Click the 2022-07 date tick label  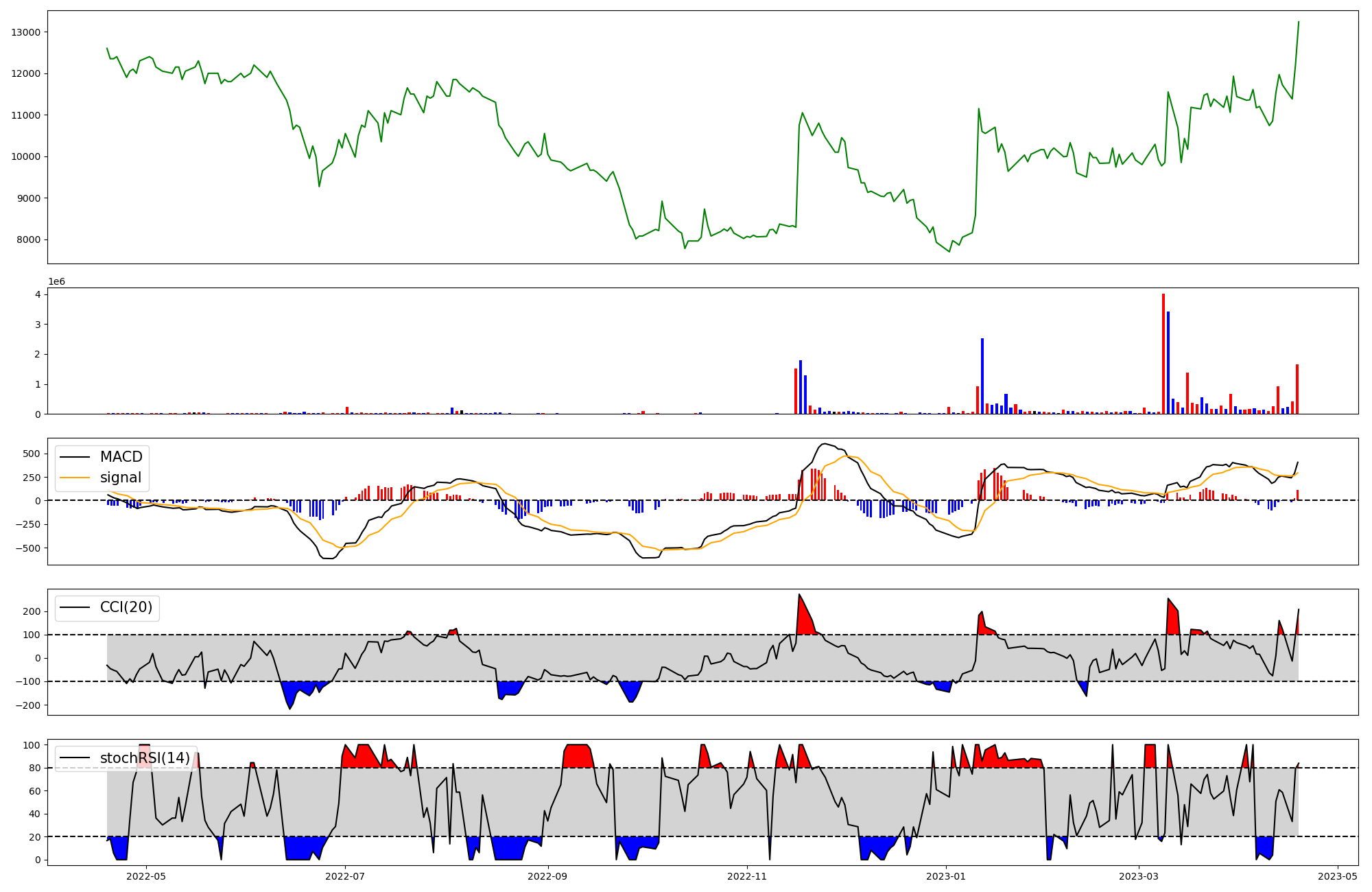(x=345, y=876)
